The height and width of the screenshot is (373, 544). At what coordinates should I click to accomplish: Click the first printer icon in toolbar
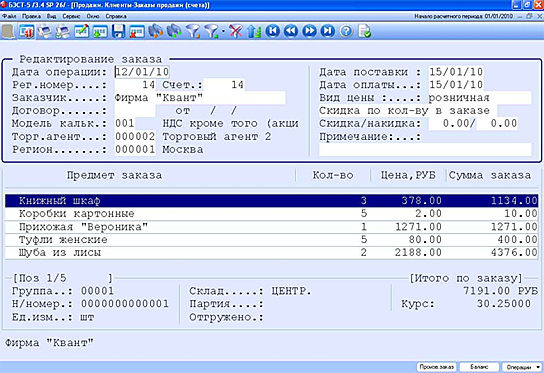44,32
